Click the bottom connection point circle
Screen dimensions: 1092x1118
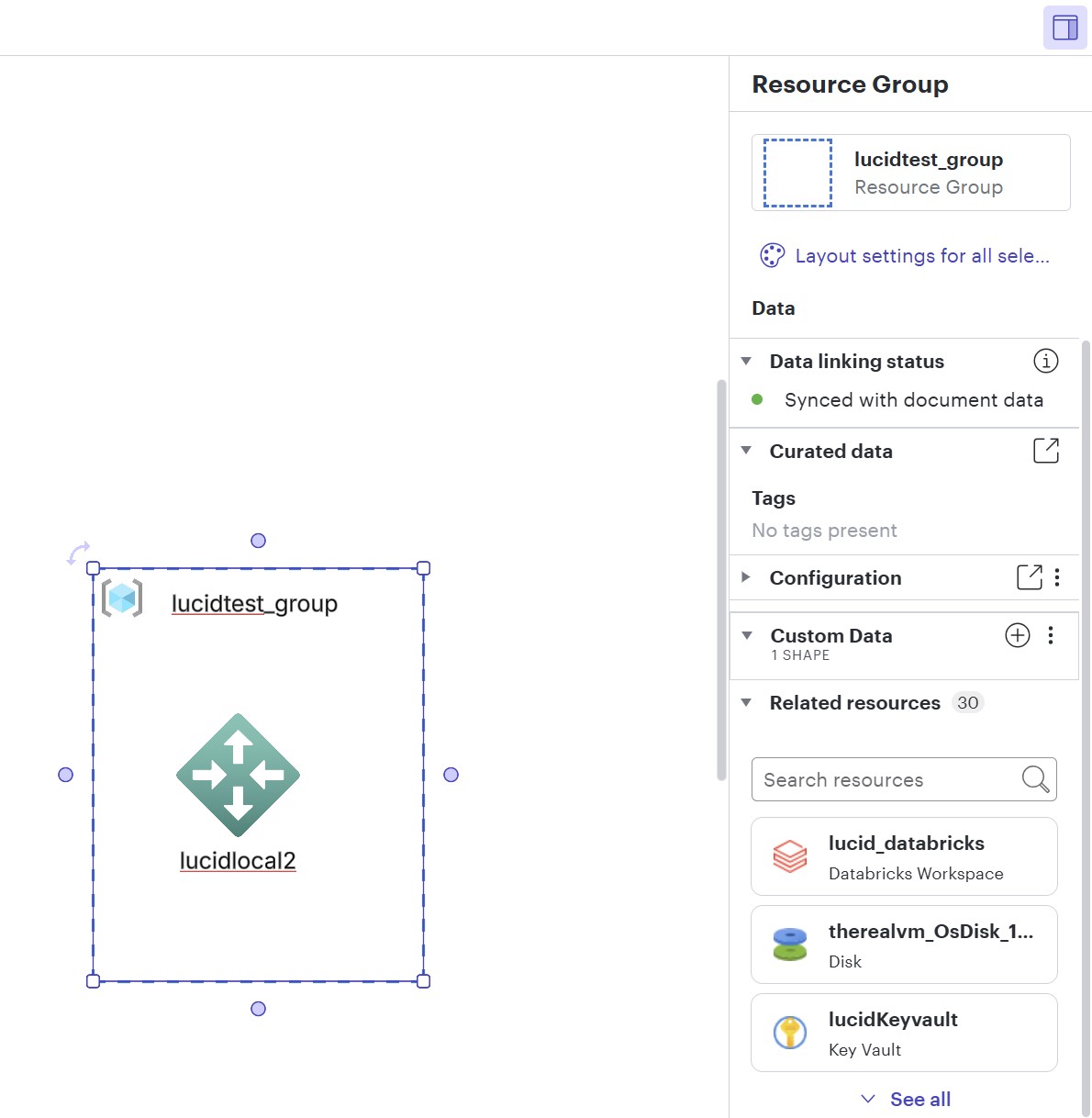(x=258, y=1009)
